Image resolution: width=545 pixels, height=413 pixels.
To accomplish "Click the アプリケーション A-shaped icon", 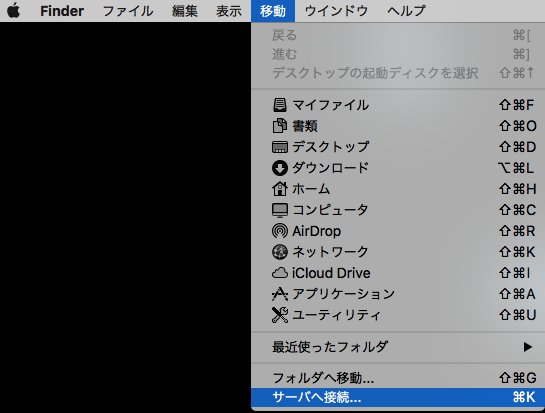I will point(280,294).
